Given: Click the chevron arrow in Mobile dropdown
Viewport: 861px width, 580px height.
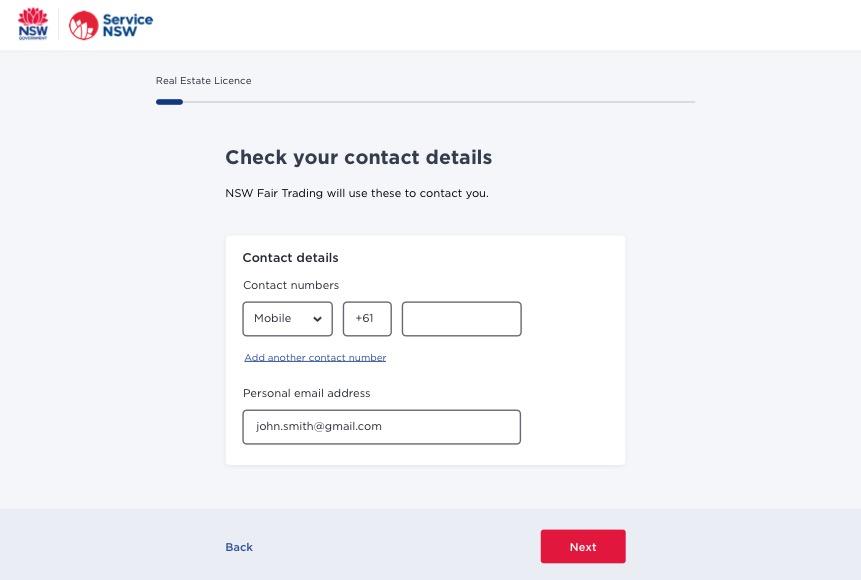Looking at the screenshot, I should click(x=317, y=319).
